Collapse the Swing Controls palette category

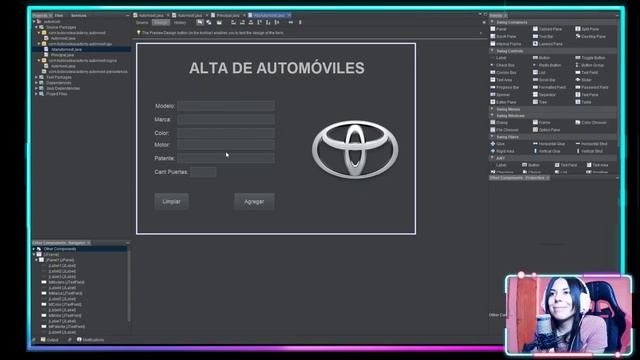tap(492, 51)
